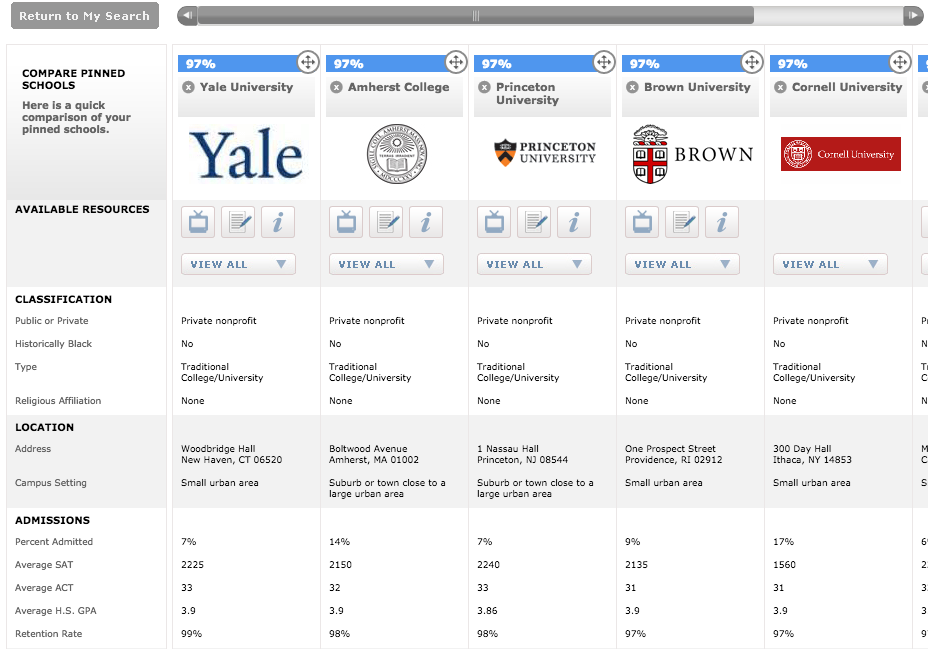Open the info icon under Brown University
Viewport: 930px width, 649px height.
click(x=722, y=221)
